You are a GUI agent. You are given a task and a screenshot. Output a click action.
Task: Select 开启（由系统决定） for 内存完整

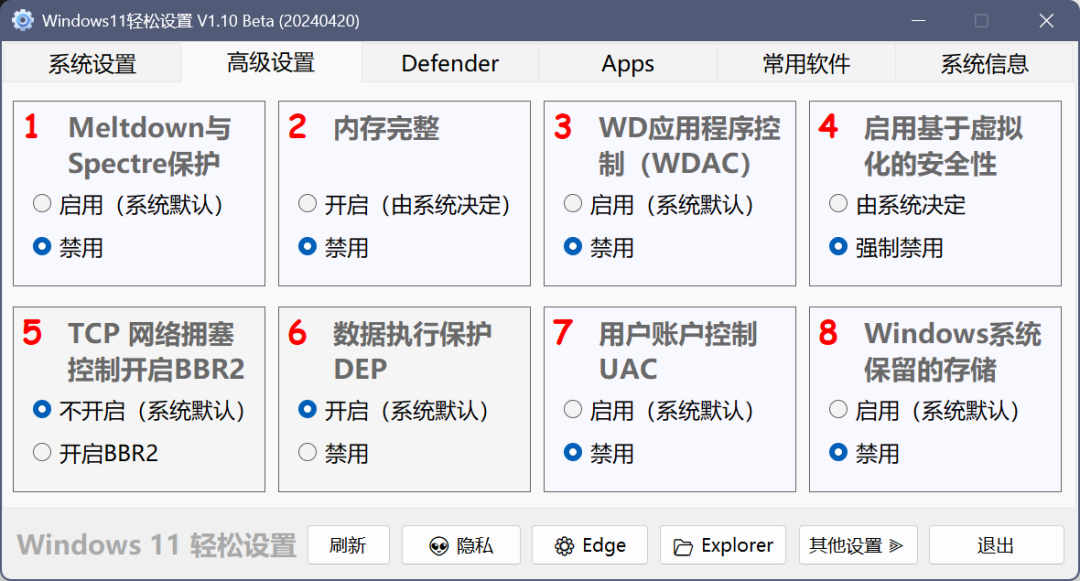[x=308, y=204]
